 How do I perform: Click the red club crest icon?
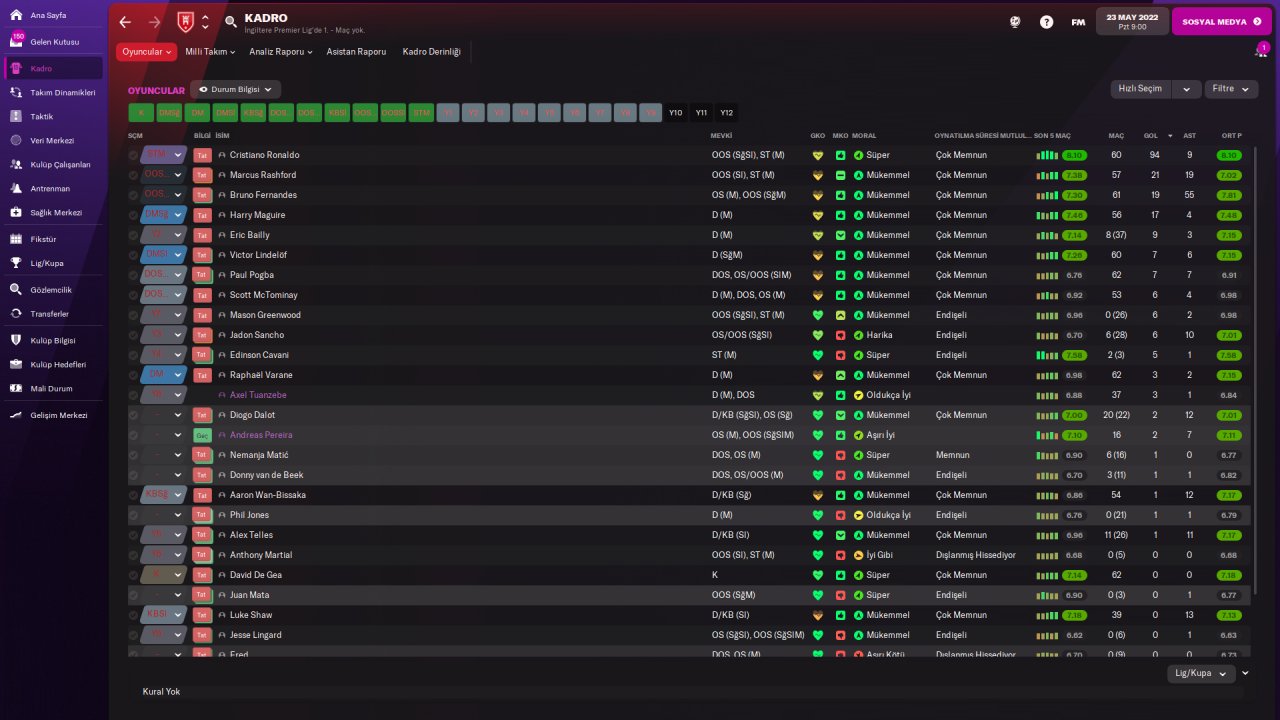pyautogui.click(x=185, y=21)
